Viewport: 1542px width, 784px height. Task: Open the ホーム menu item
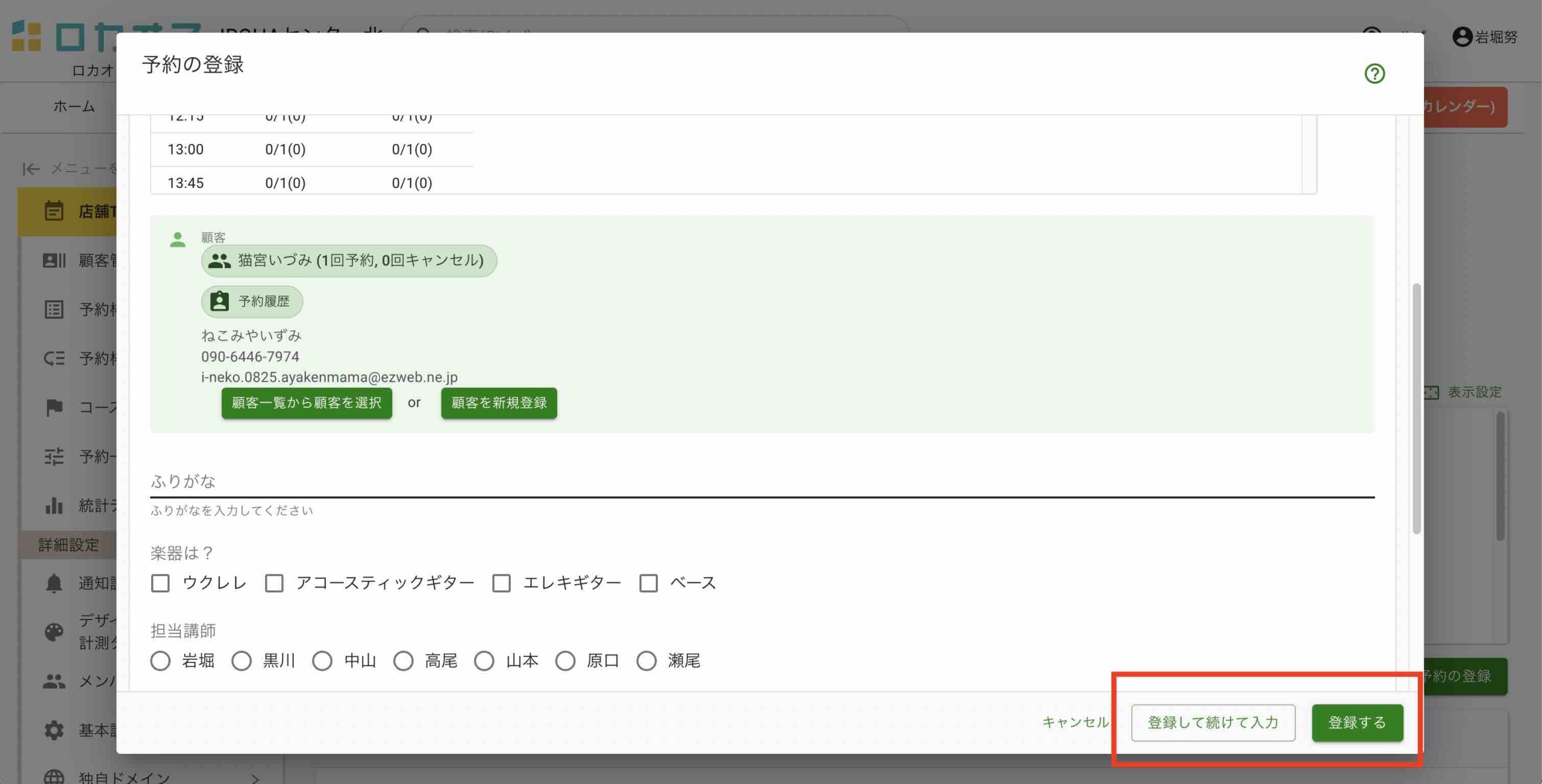[74, 107]
